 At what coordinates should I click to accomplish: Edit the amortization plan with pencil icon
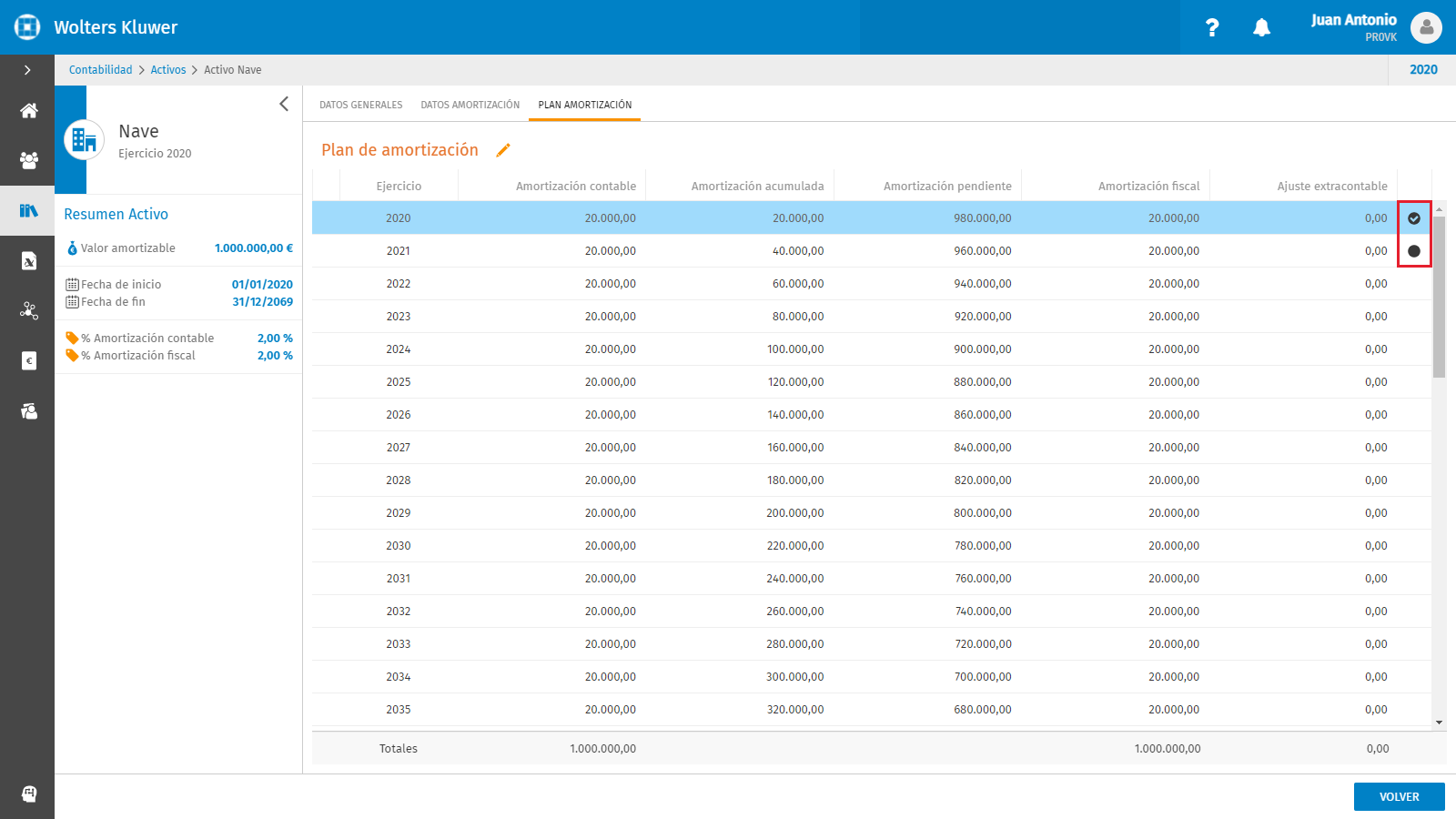[x=503, y=150]
